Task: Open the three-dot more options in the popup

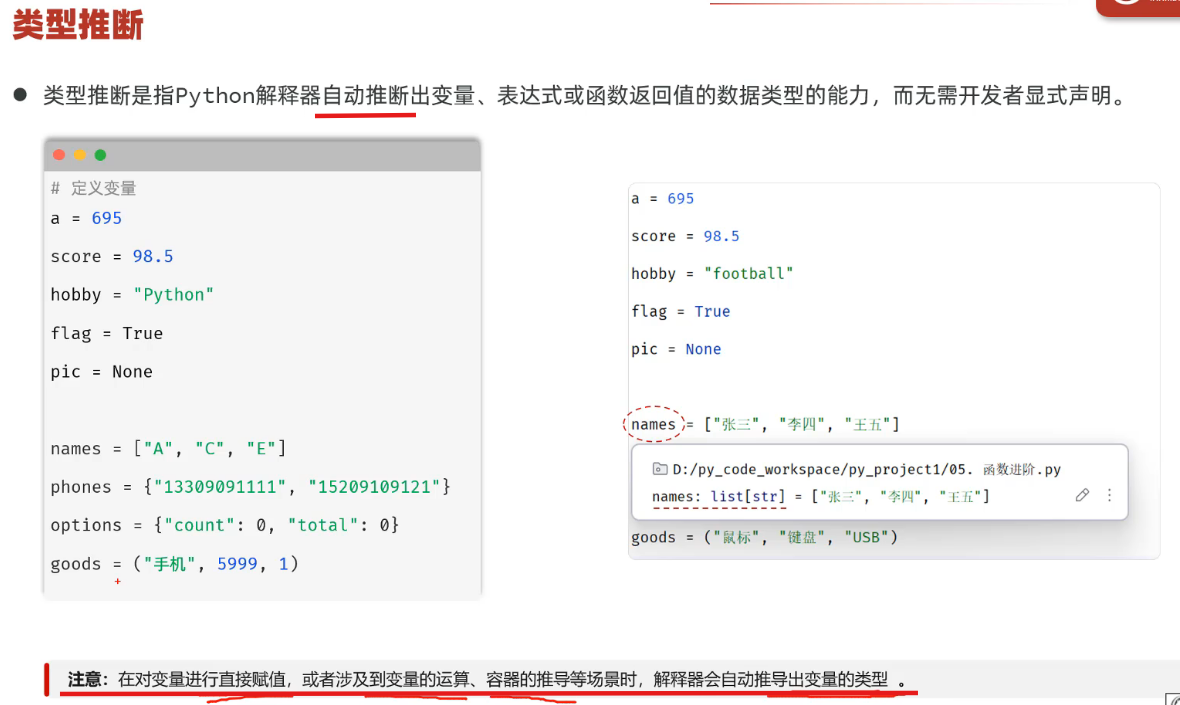Action: coord(1109,495)
